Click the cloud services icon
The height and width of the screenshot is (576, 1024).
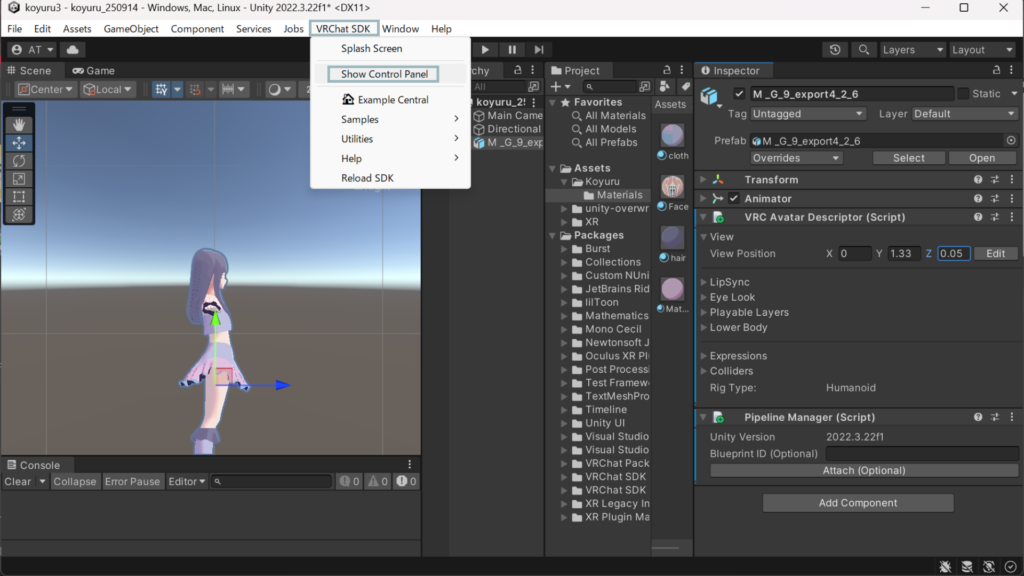pos(72,50)
